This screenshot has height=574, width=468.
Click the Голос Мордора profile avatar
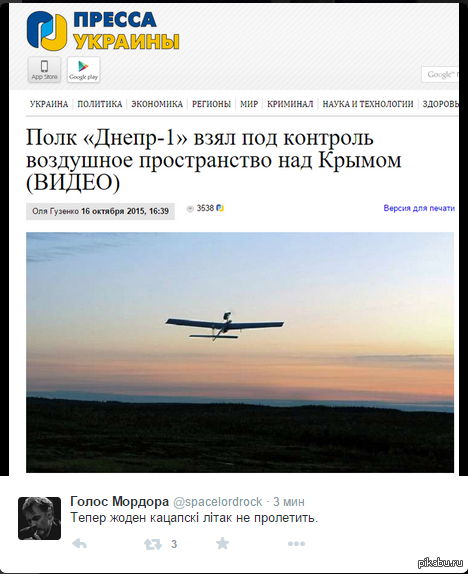click(x=40, y=518)
